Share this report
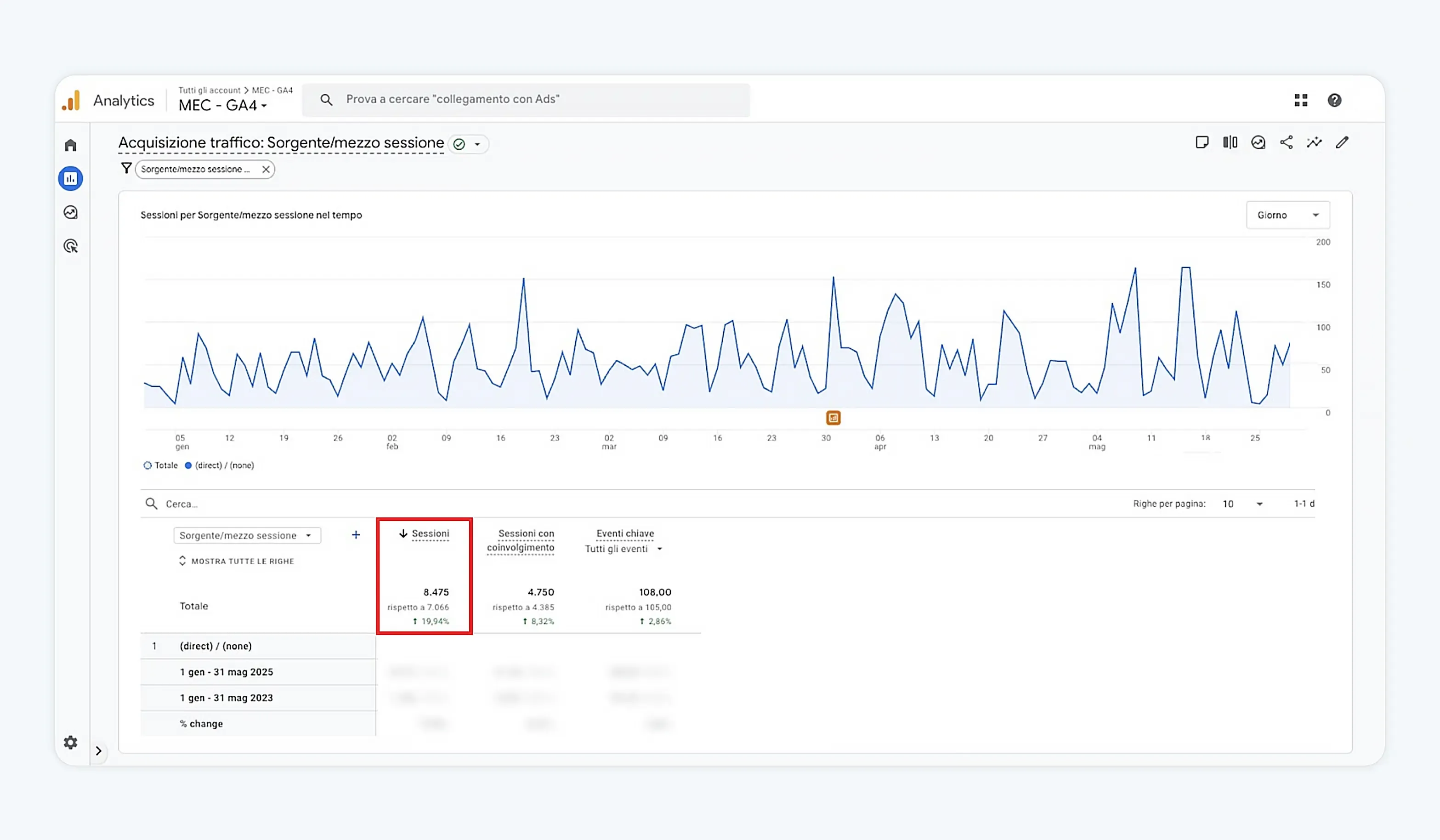1440x840 pixels. (x=1286, y=142)
